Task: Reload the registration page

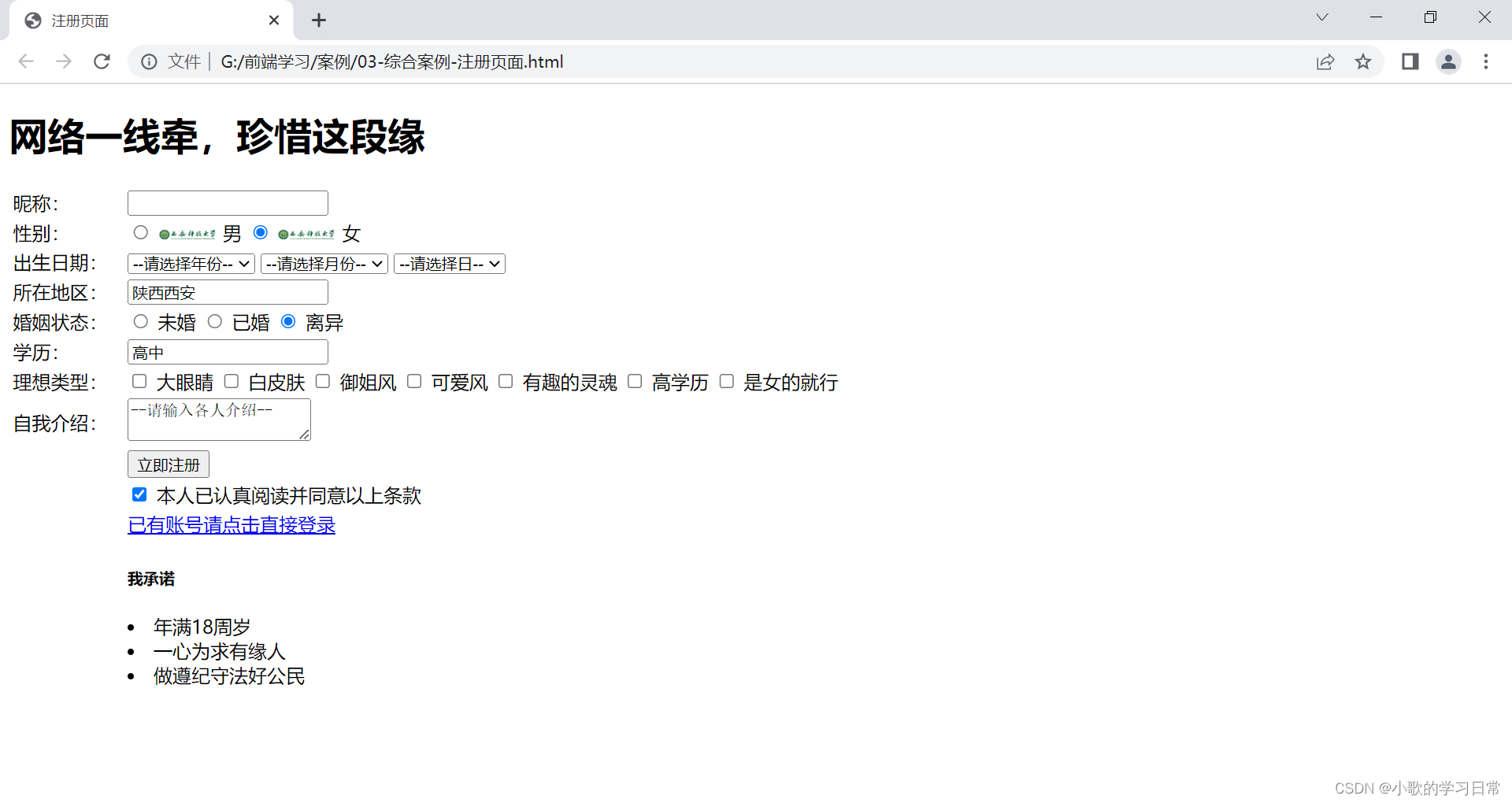Action: [x=102, y=61]
